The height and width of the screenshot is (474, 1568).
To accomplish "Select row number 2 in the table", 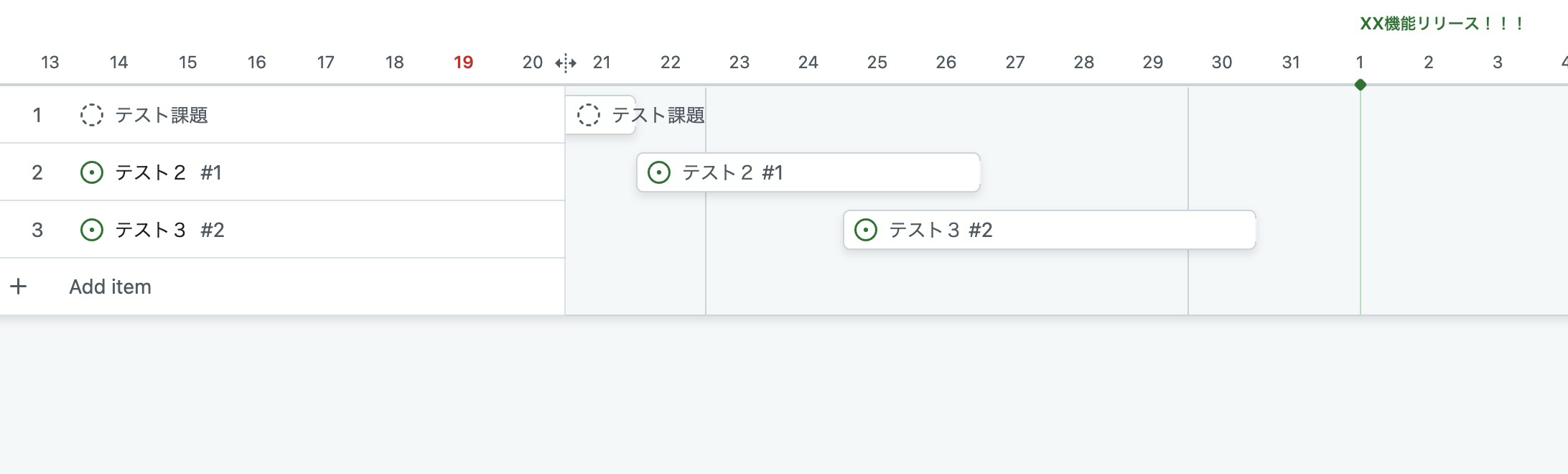I will click(37, 172).
